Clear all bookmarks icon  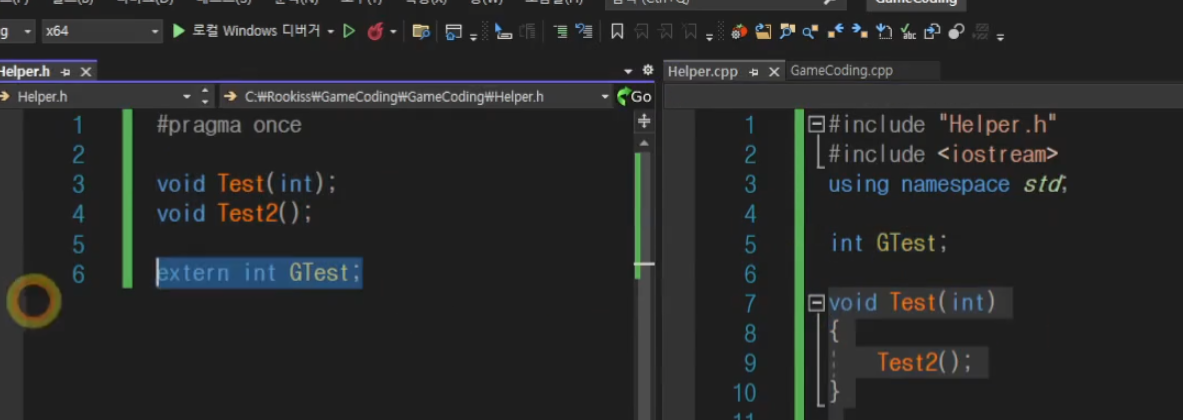(x=690, y=32)
